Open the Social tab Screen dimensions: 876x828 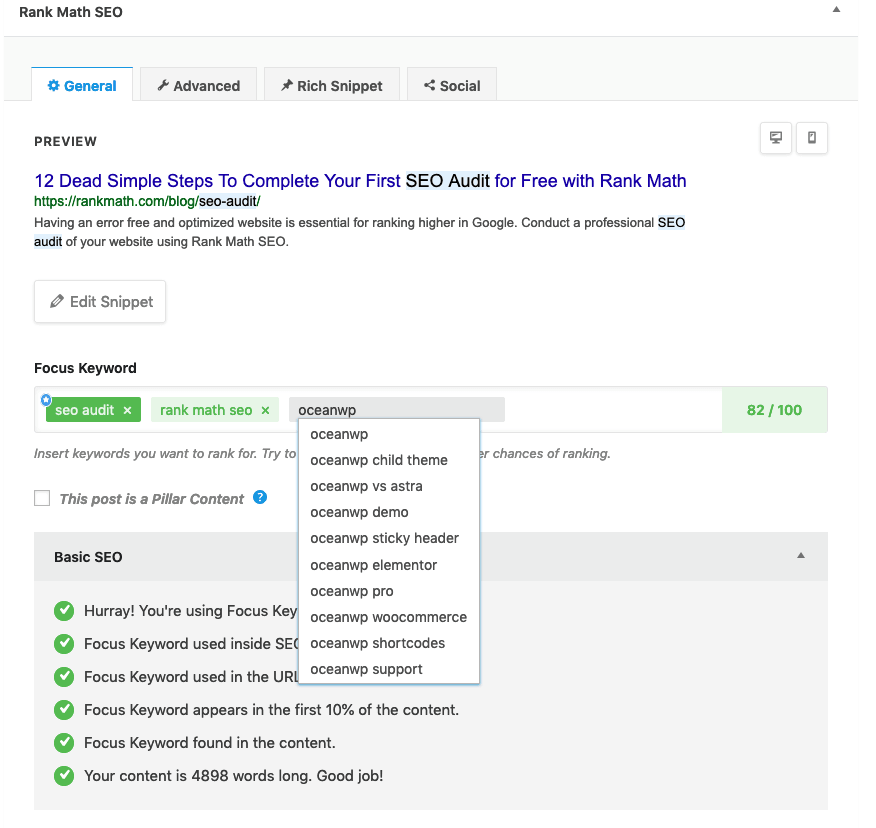[452, 85]
